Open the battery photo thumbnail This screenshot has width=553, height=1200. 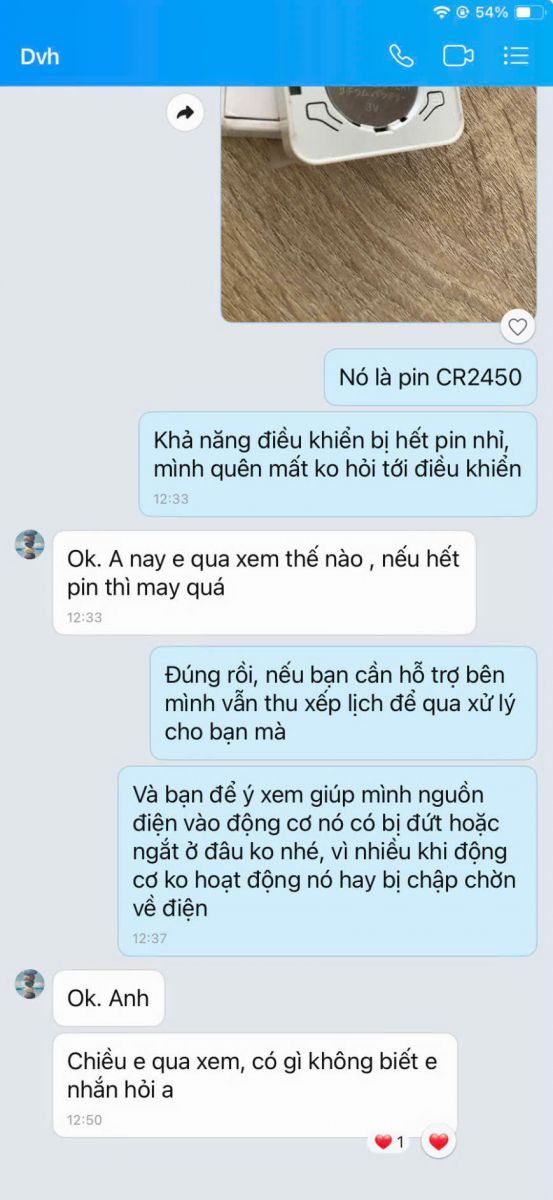[378, 204]
